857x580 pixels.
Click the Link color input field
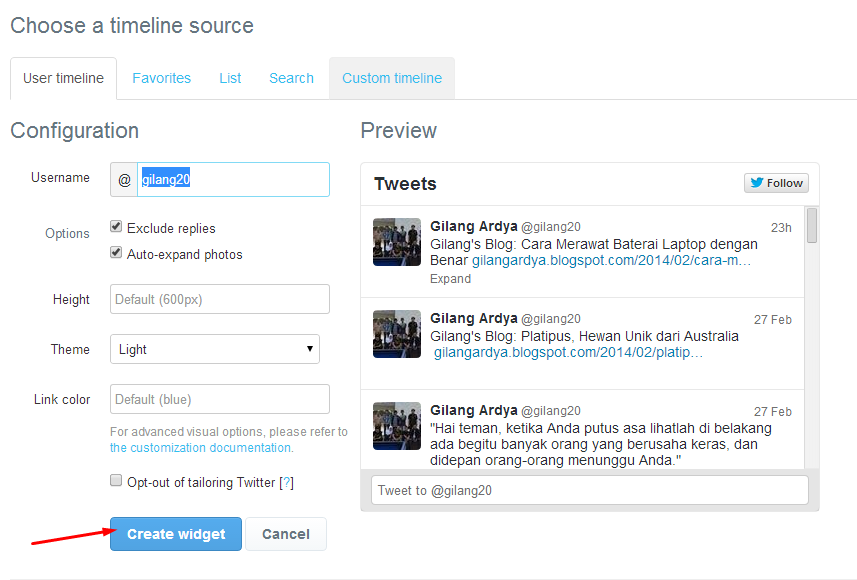pyautogui.click(x=220, y=399)
